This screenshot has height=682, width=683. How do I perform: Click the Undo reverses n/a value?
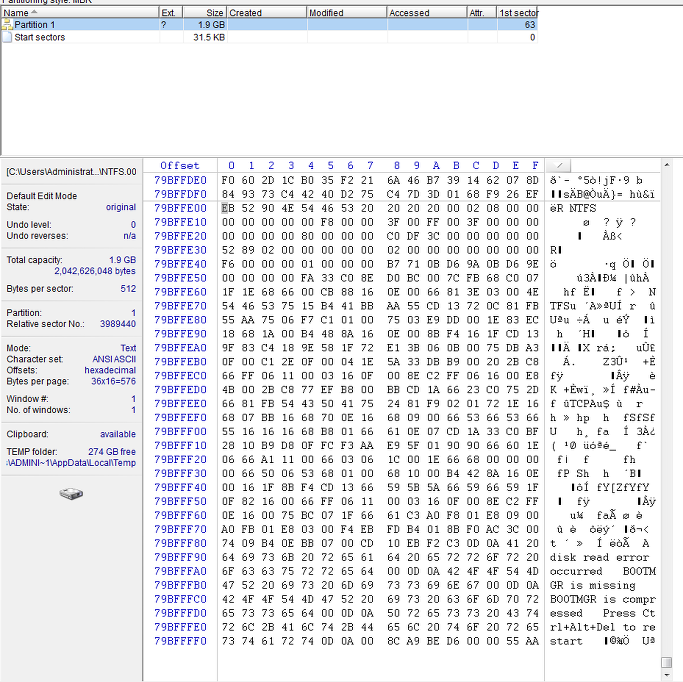point(129,236)
